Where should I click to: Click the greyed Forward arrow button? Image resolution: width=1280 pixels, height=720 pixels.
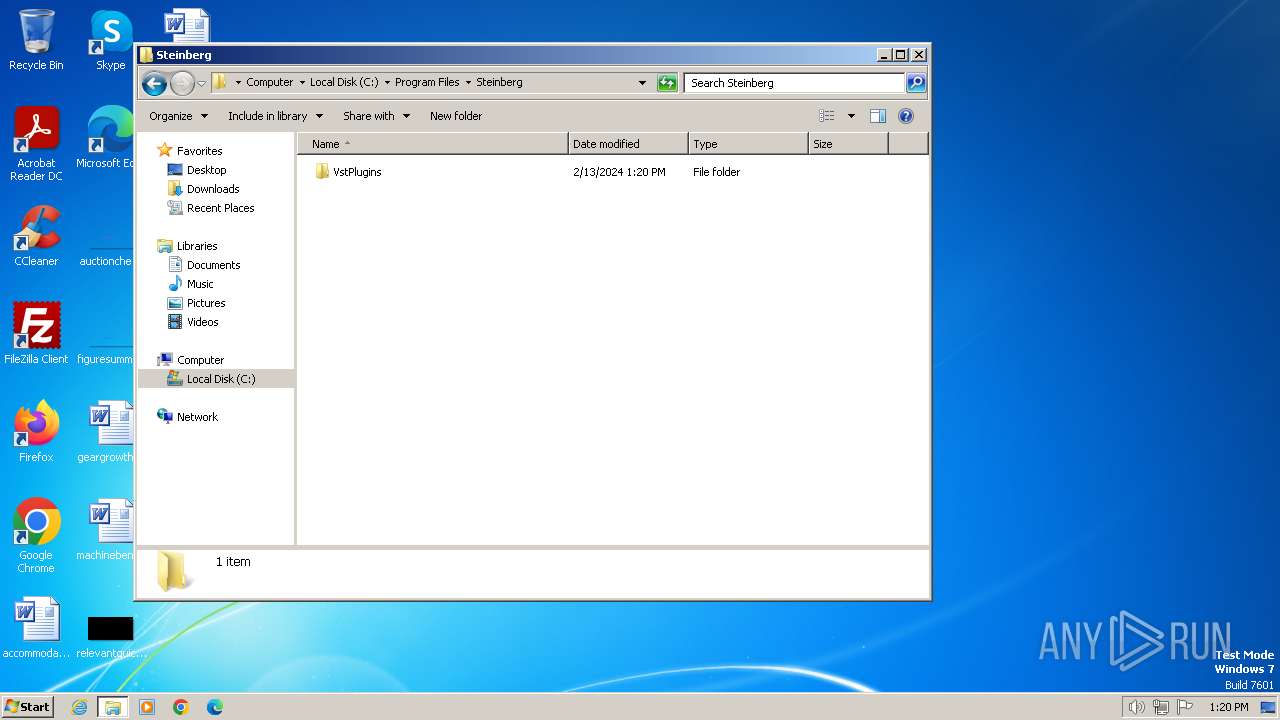(x=182, y=83)
